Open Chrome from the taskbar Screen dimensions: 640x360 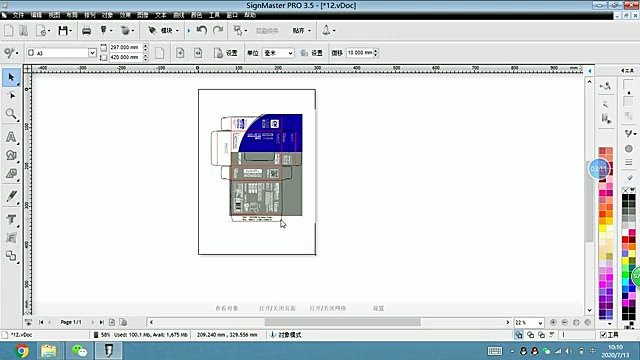pos(22,351)
